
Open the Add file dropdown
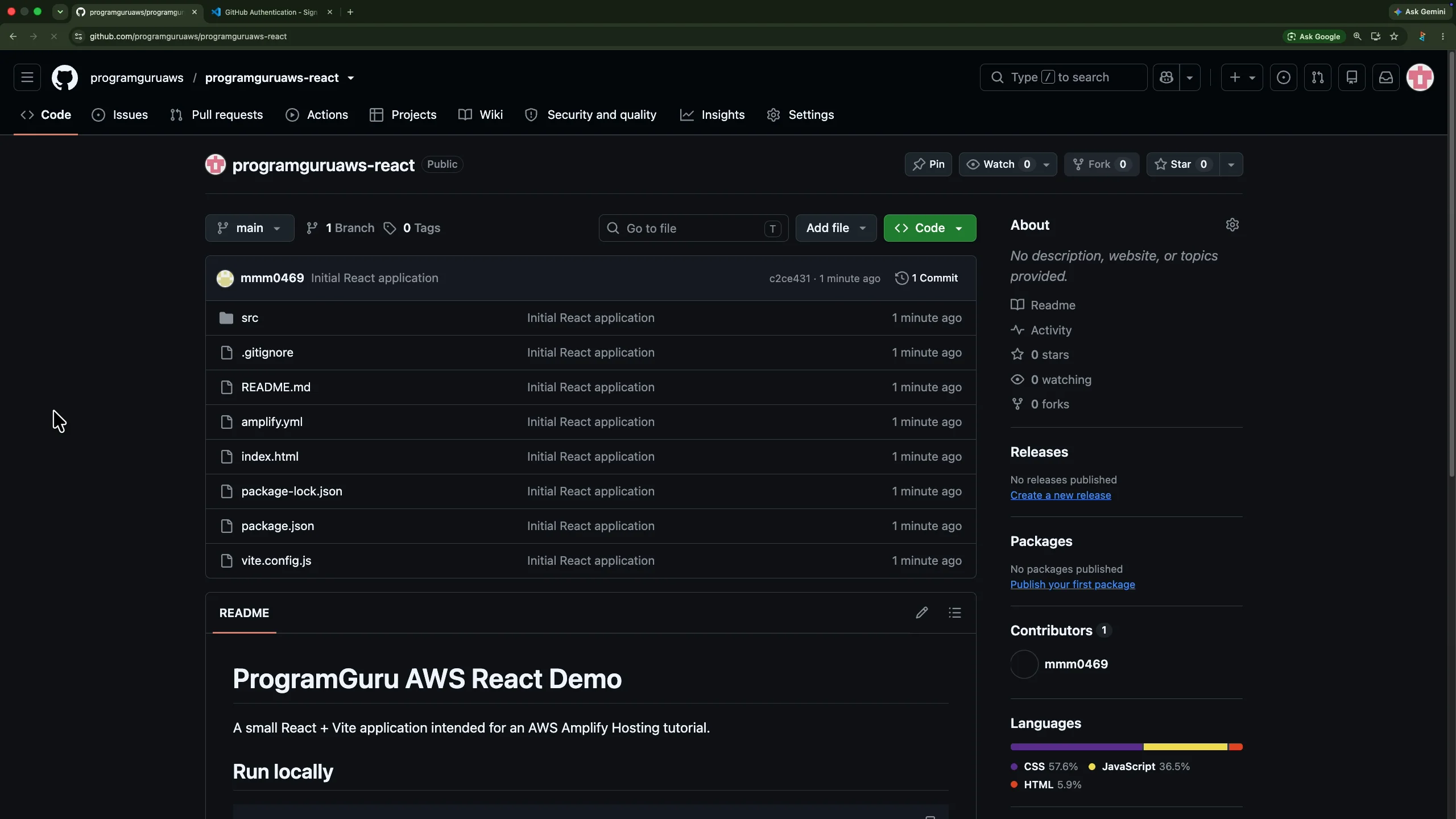pos(836,228)
